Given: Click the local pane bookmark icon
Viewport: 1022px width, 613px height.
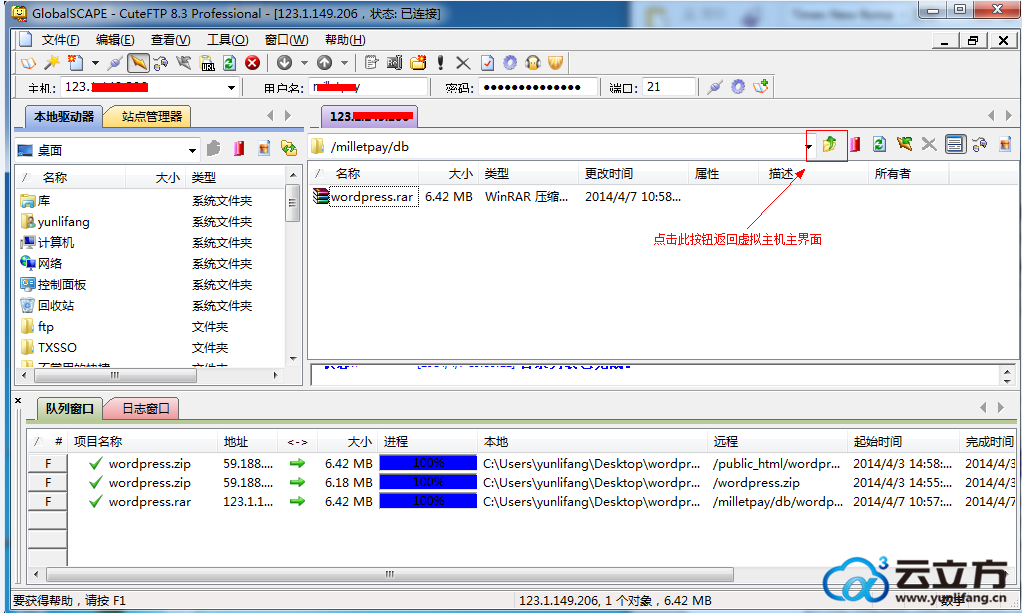Looking at the screenshot, I should tap(239, 149).
